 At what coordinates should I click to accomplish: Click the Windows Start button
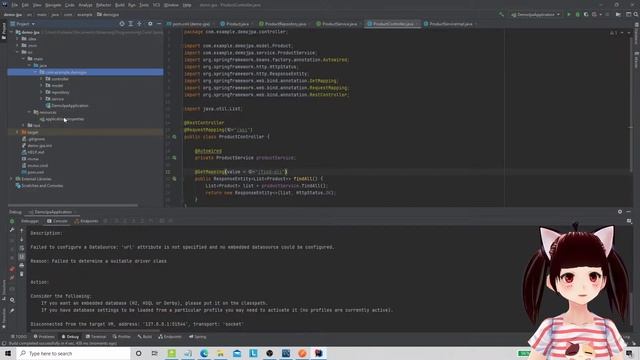point(8,353)
